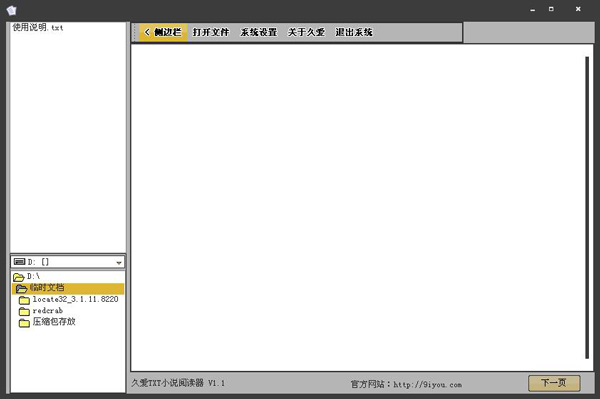The width and height of the screenshot is (600, 399).
Task: Click the folder icon beside 压缩包存放
Action: [24, 323]
